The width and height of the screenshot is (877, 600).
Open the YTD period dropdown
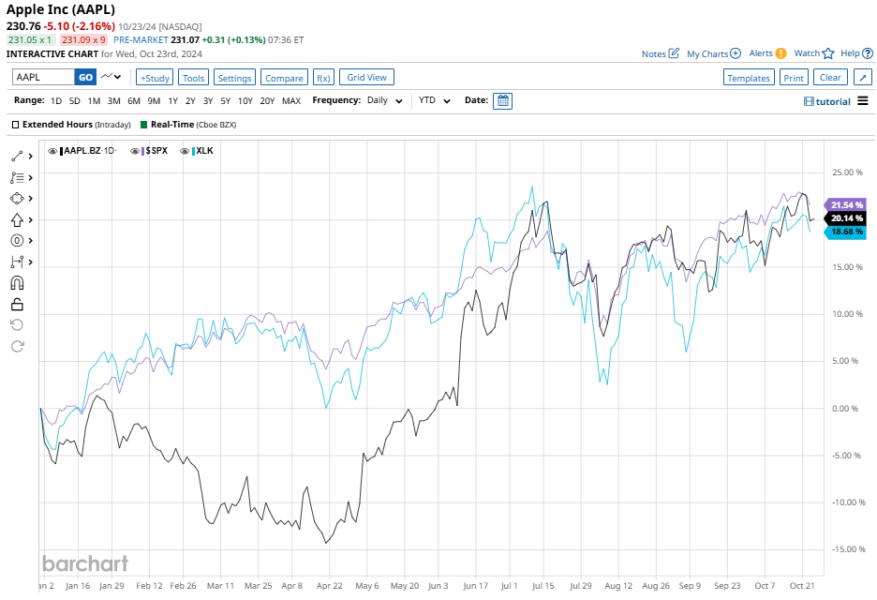(435, 101)
